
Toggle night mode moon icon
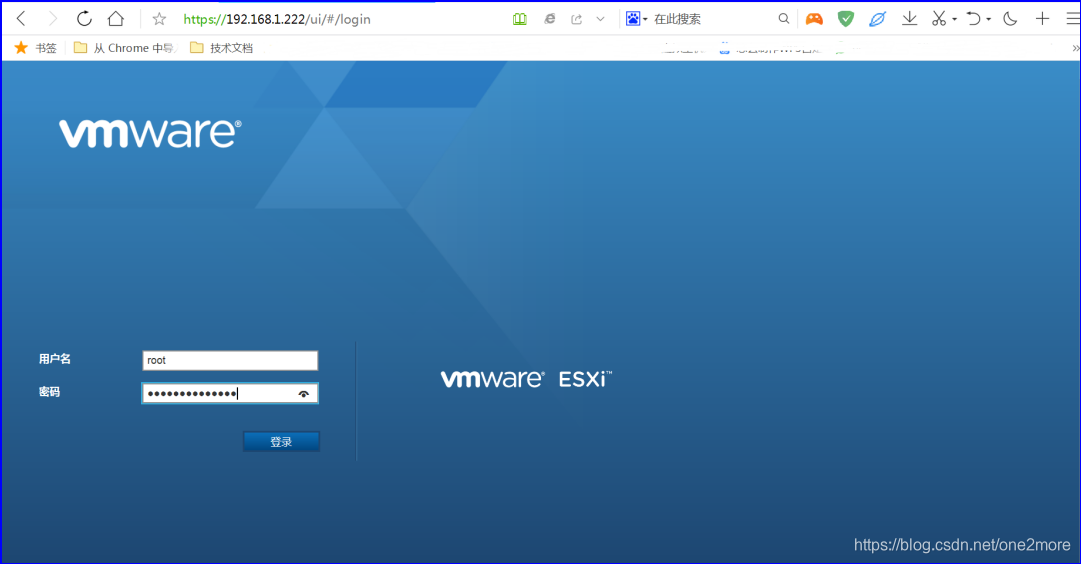pos(1010,19)
